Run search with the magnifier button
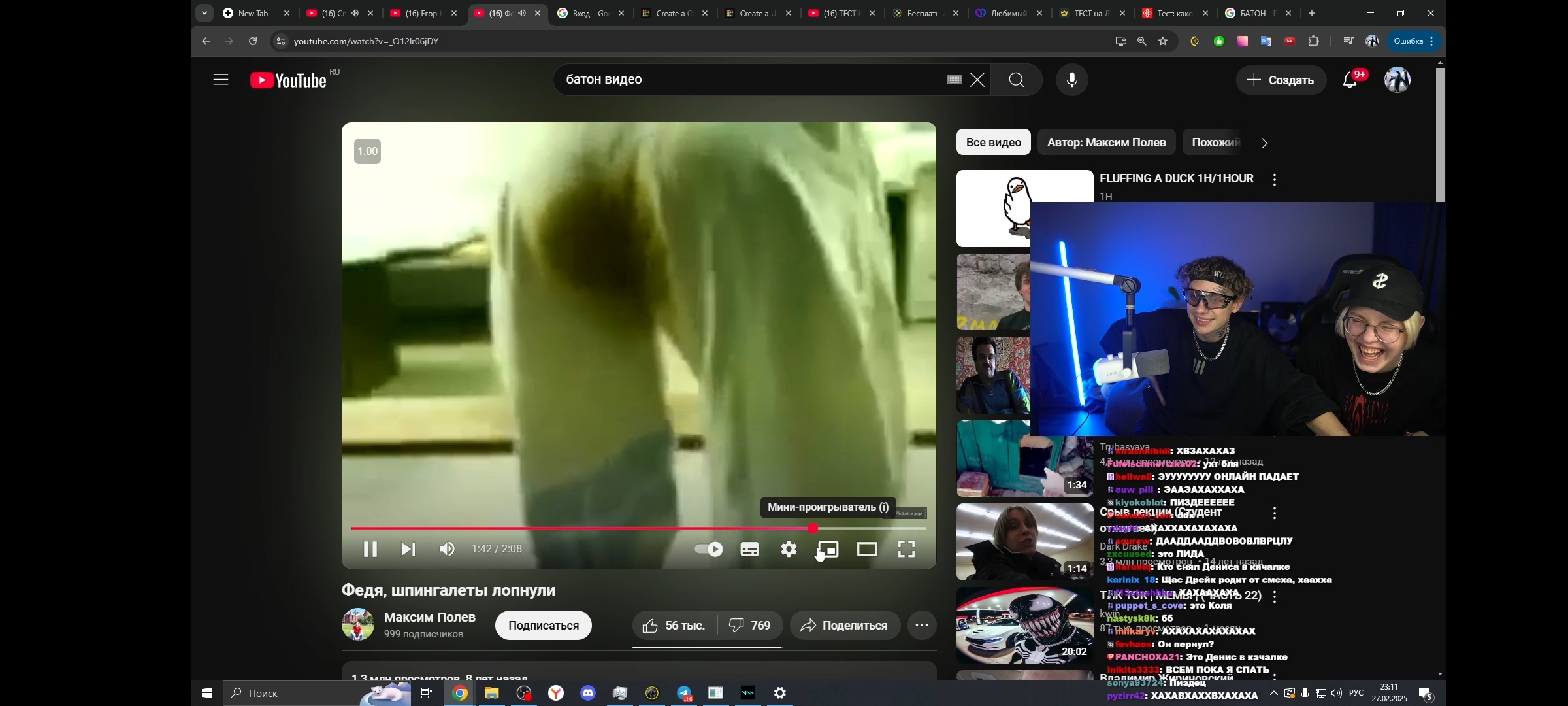This screenshot has width=1568, height=706. tap(1017, 80)
